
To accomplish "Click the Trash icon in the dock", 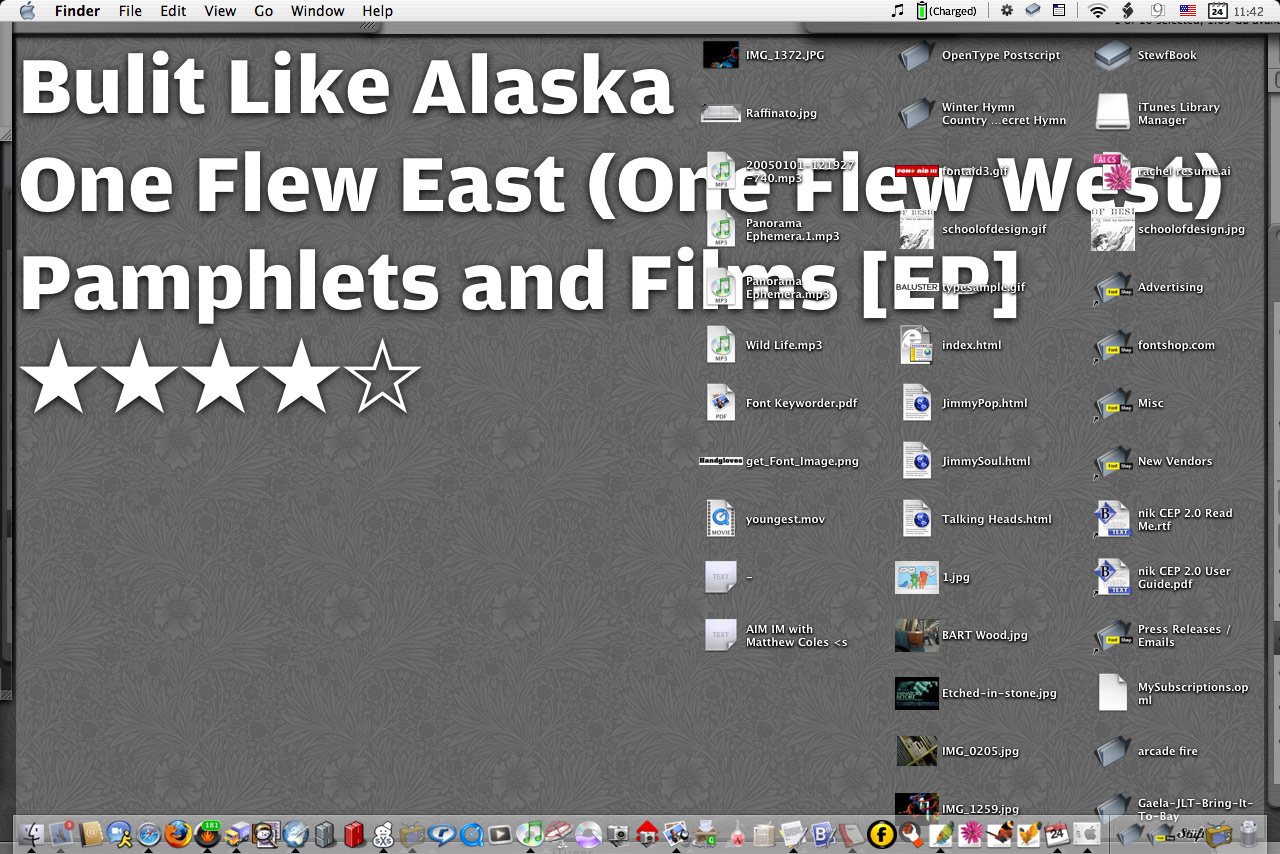I will coord(1248,833).
